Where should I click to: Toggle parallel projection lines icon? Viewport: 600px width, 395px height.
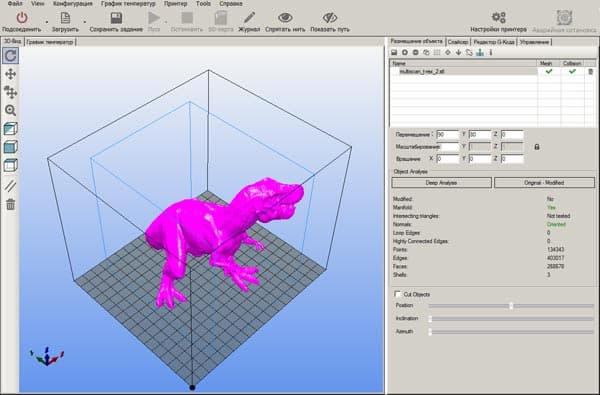click(x=10, y=186)
